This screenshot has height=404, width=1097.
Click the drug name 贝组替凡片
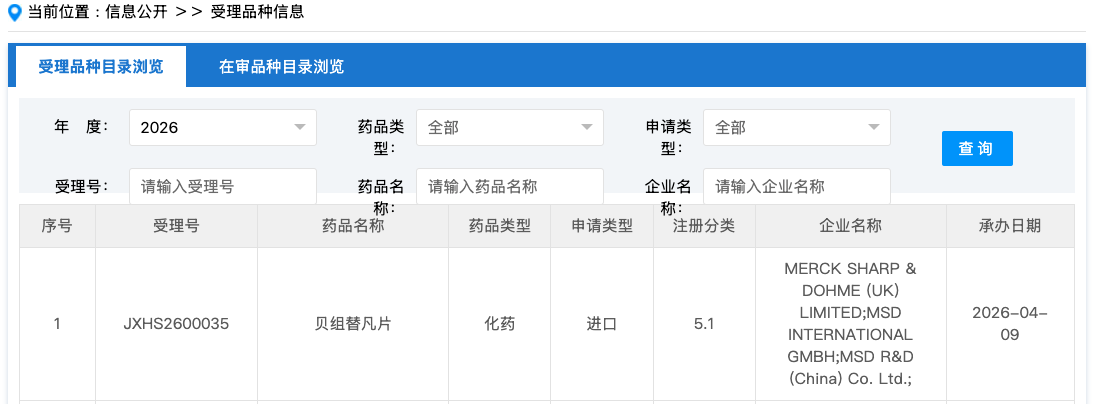pyautogui.click(x=352, y=324)
